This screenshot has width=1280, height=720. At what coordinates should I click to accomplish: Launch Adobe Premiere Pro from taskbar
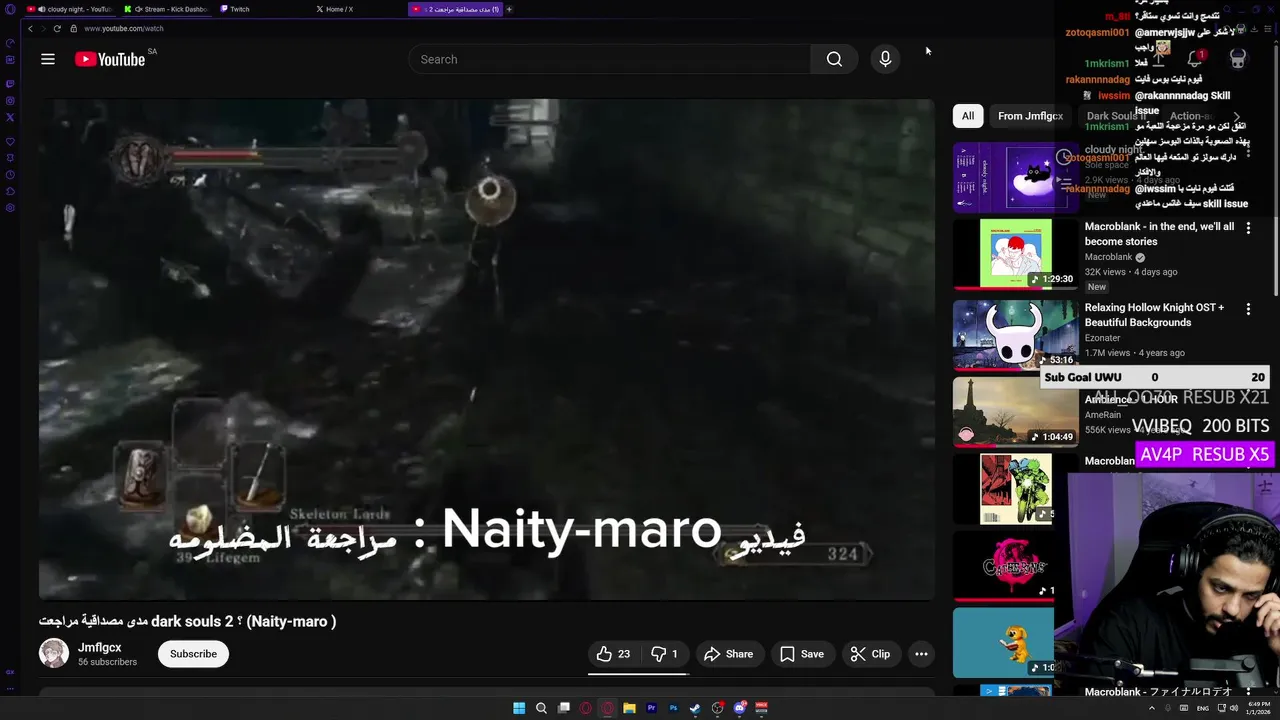tap(651, 708)
